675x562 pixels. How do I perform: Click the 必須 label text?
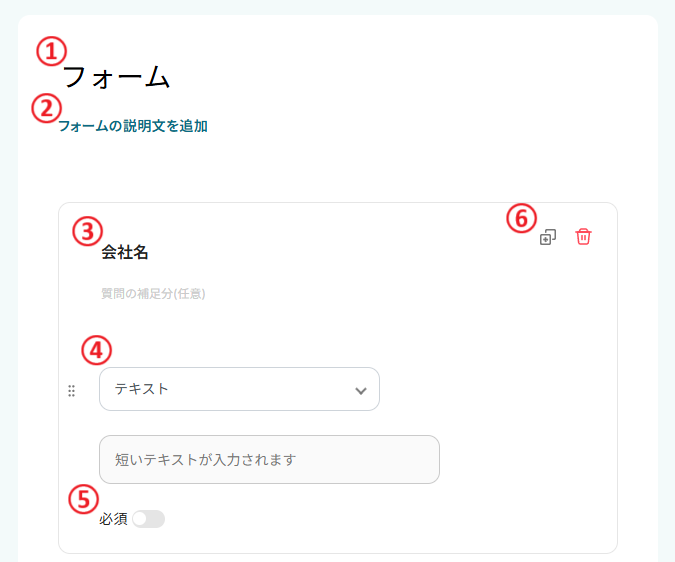pyautogui.click(x=113, y=519)
